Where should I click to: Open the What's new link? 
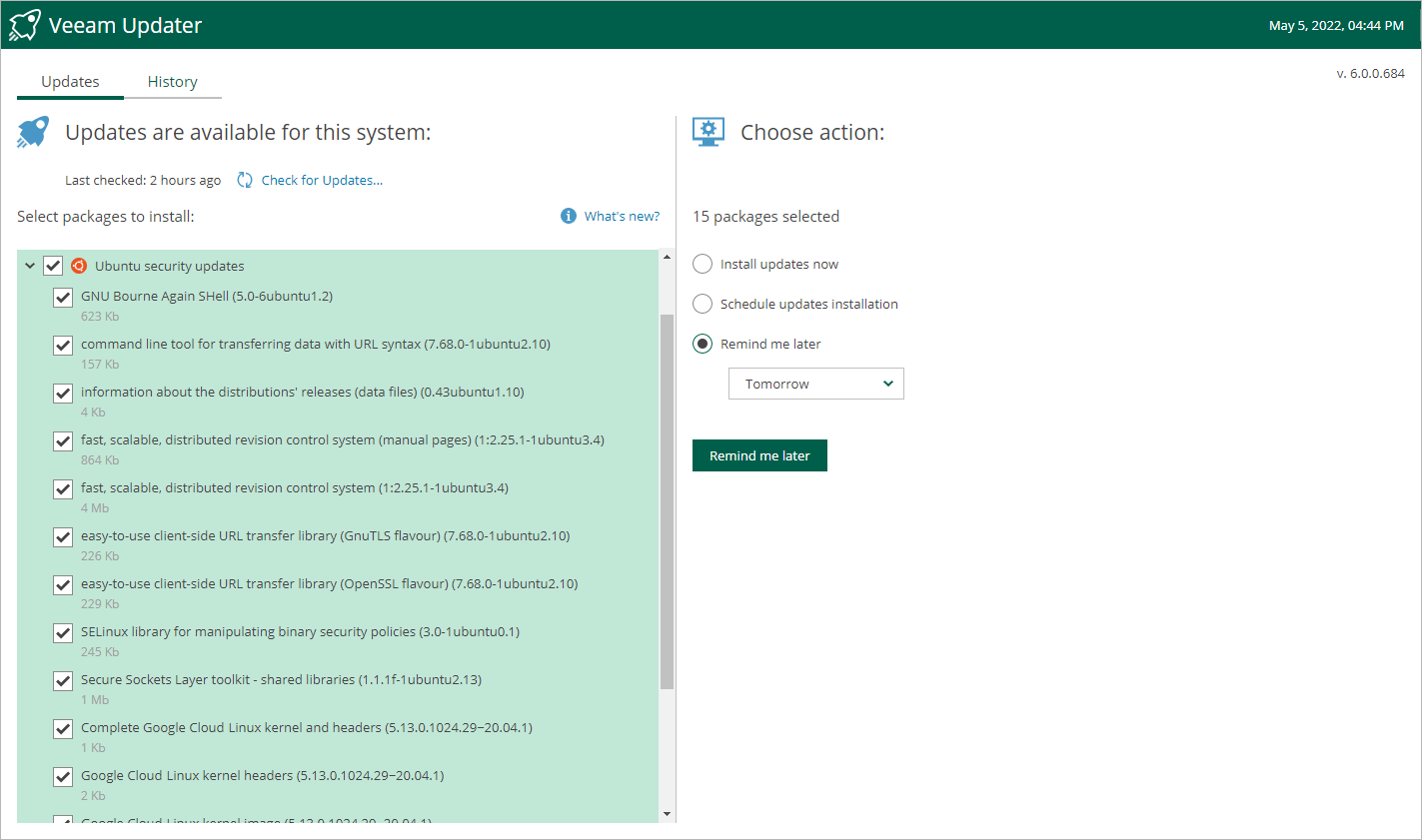tap(622, 216)
